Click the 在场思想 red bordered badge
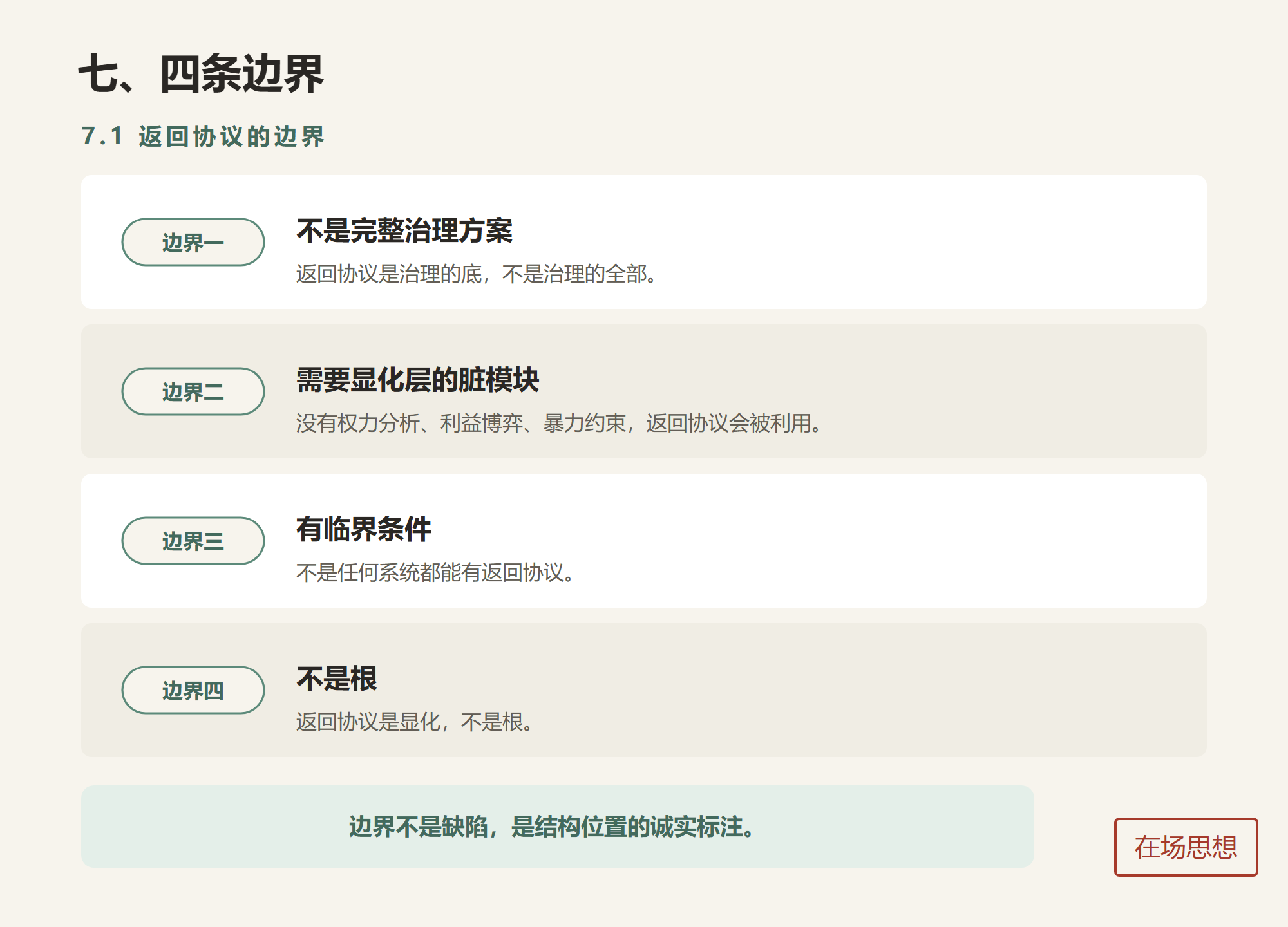 point(1186,847)
